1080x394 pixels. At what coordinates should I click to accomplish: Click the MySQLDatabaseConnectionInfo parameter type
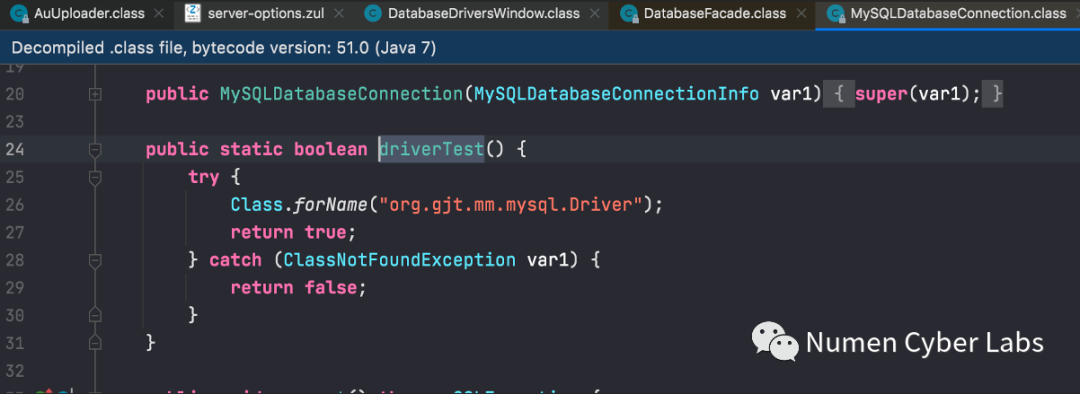click(x=616, y=94)
